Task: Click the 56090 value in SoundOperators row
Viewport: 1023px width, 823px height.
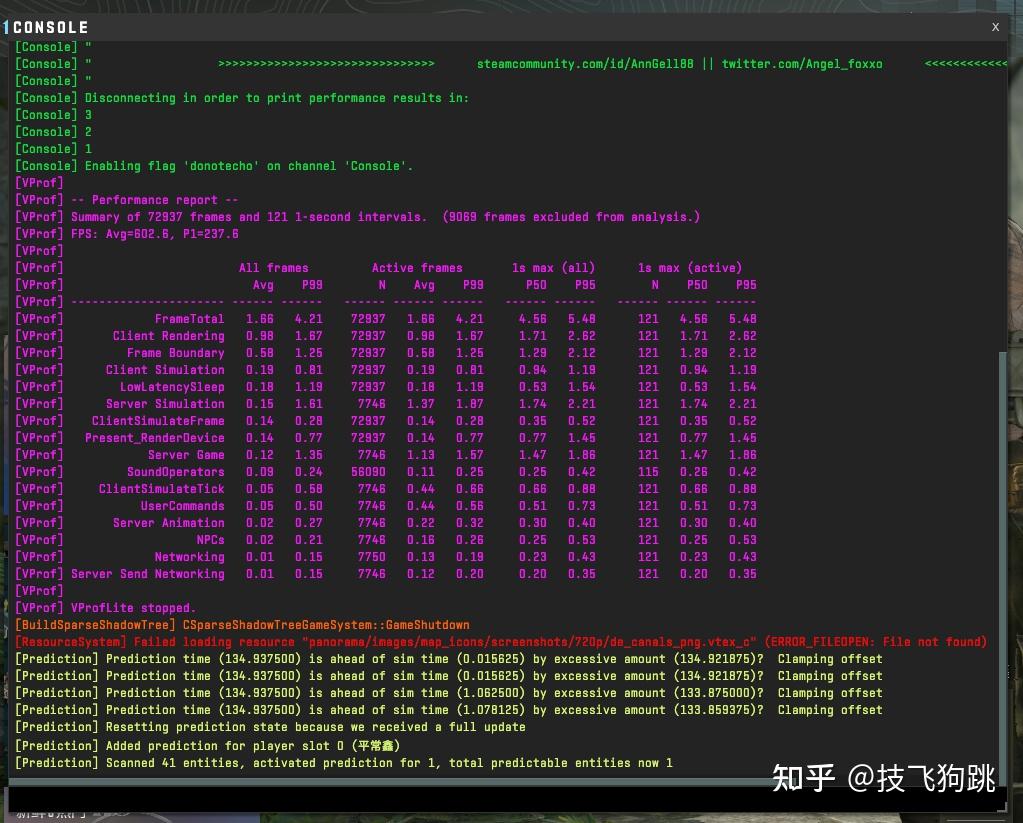Action: [x=368, y=471]
